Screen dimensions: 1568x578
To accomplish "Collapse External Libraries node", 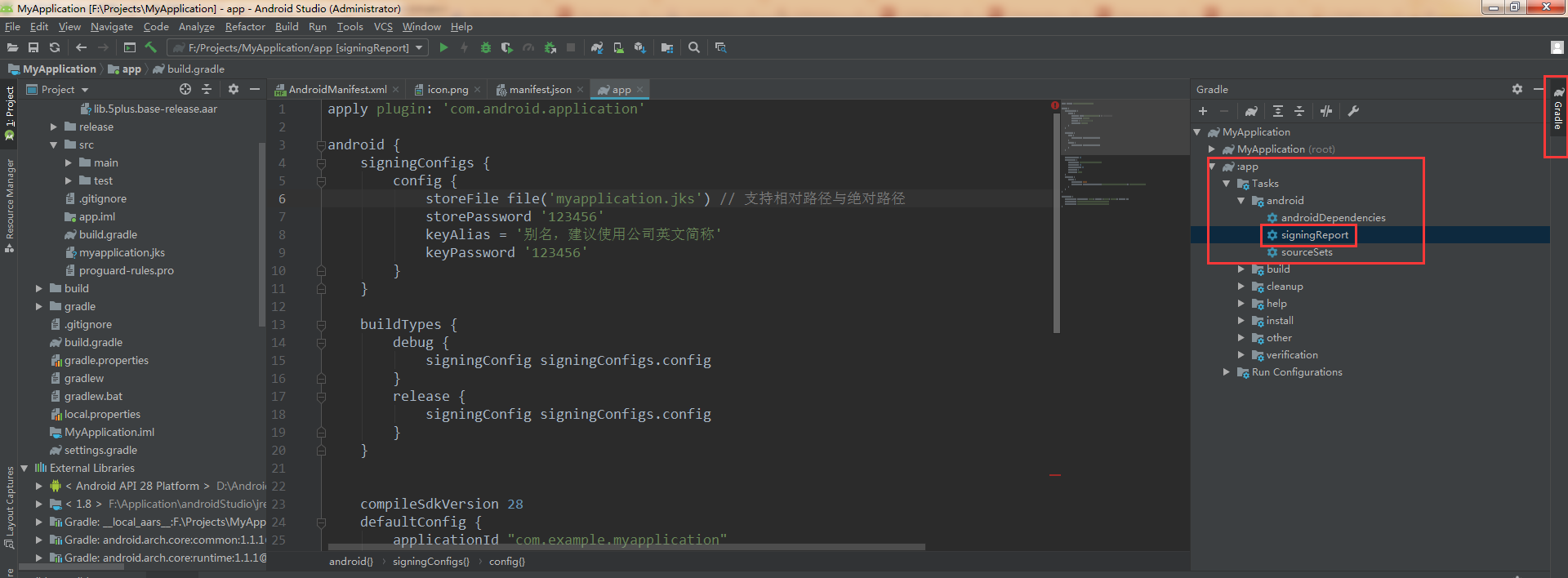I will 24,468.
